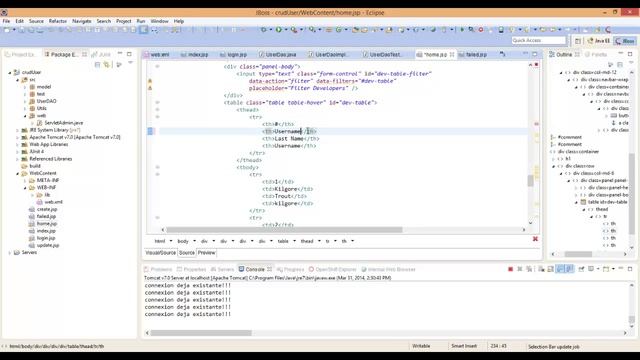This screenshot has width=640, height=360.
Task: Toggle the highlighted button in main toolbar
Action: 144,30
